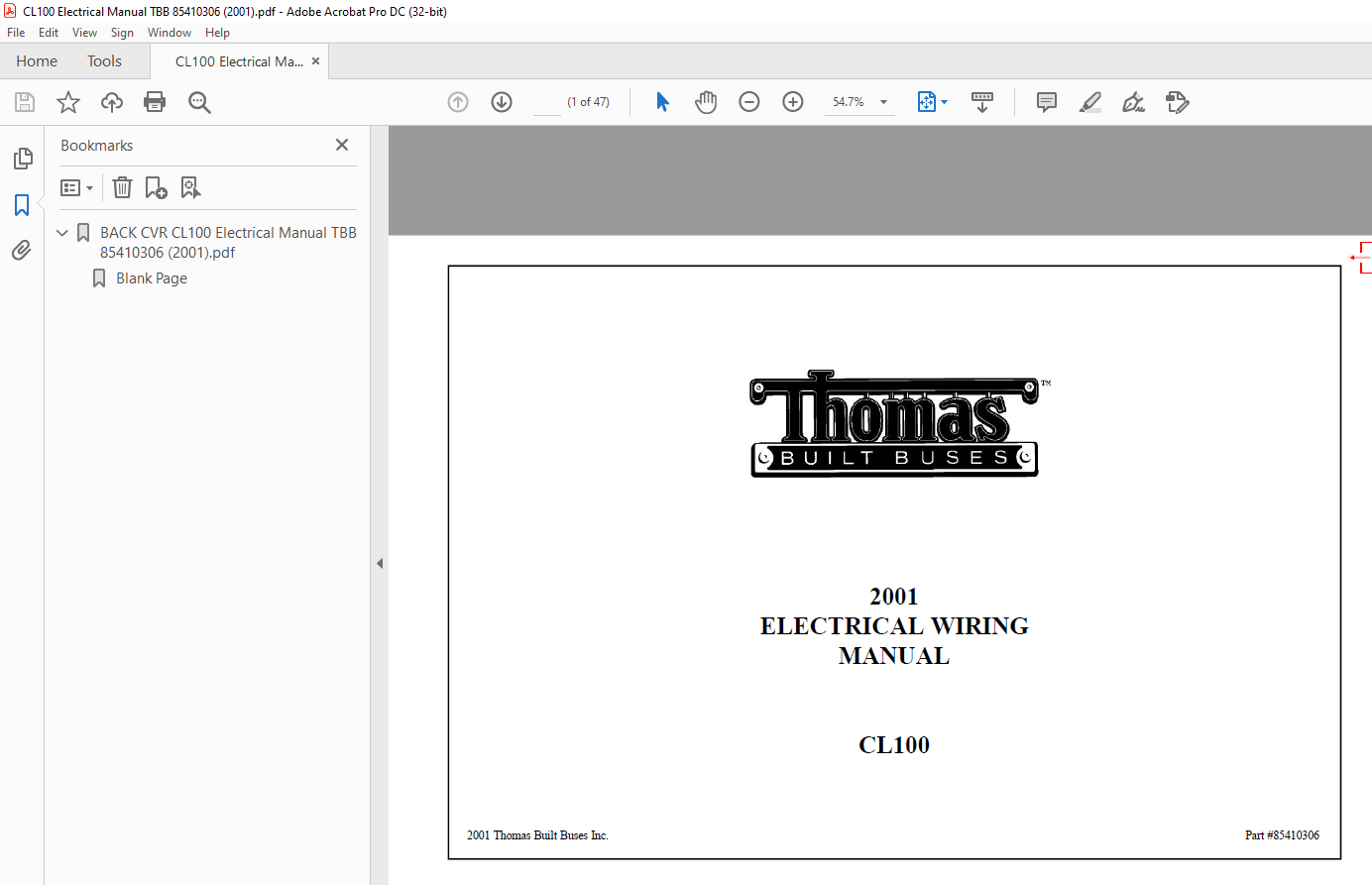Click the zoom value 54.7% field
This screenshot has width=1372, height=885.
point(849,102)
